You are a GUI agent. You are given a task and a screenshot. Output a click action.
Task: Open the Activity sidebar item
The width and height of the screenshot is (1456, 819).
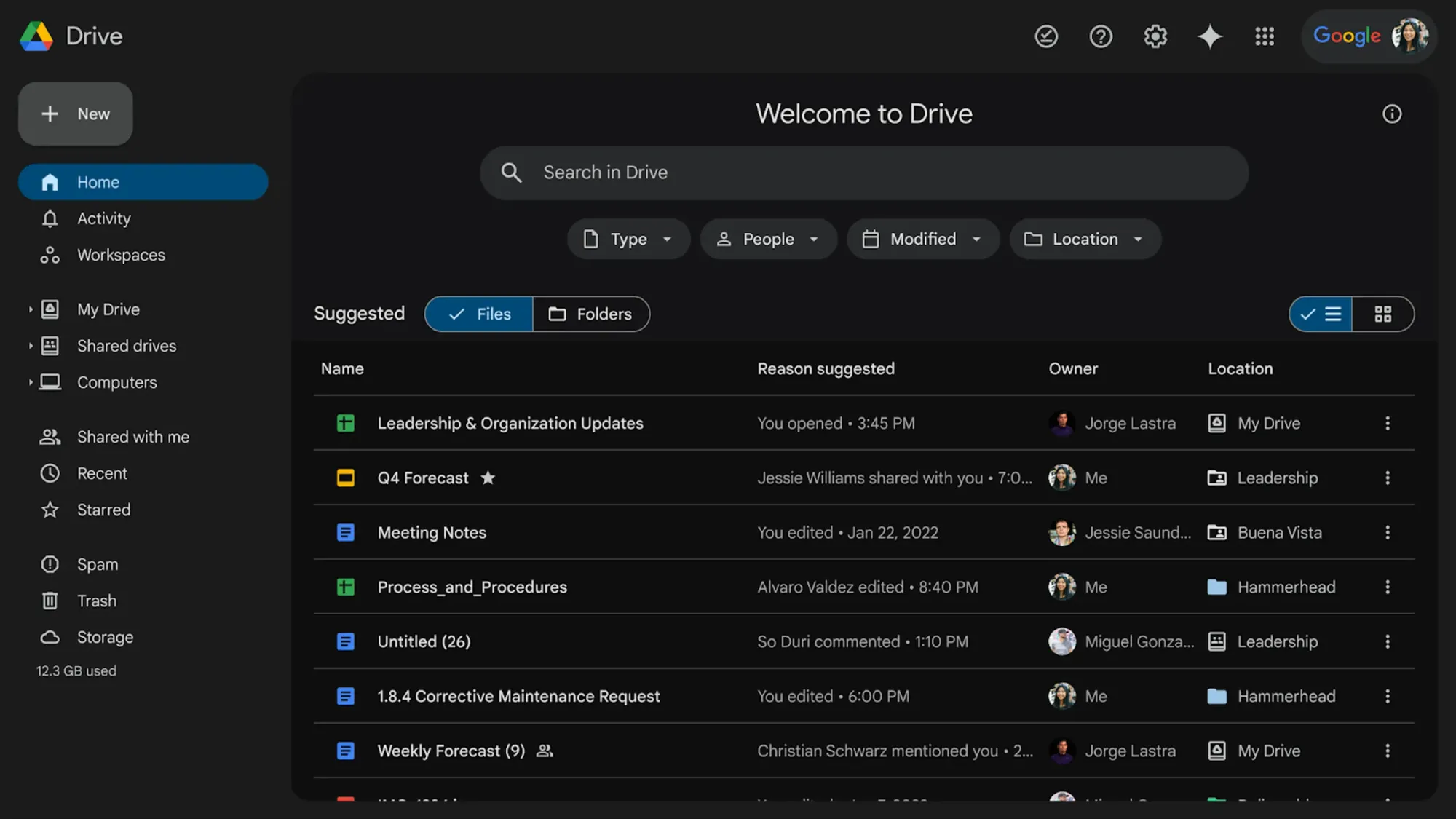pyautogui.click(x=104, y=218)
